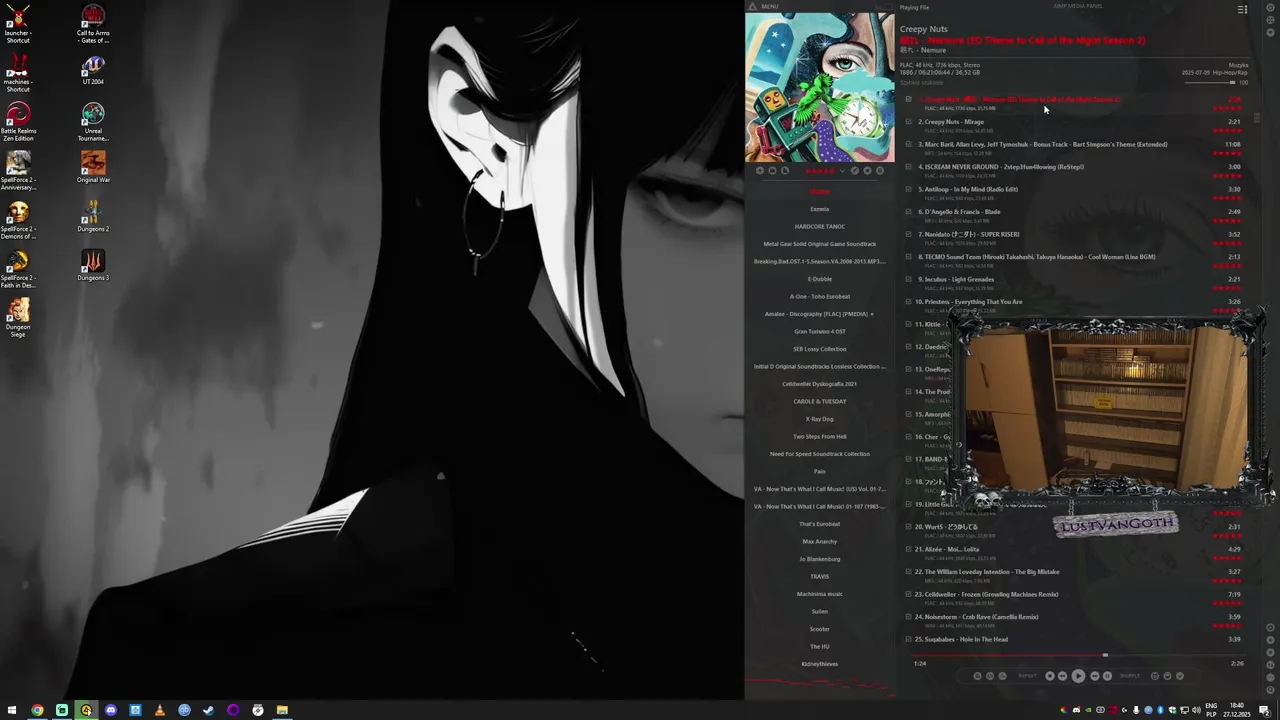
Task: Uncheck track 6 D'Angello & Francis - Blade
Action: point(908,212)
